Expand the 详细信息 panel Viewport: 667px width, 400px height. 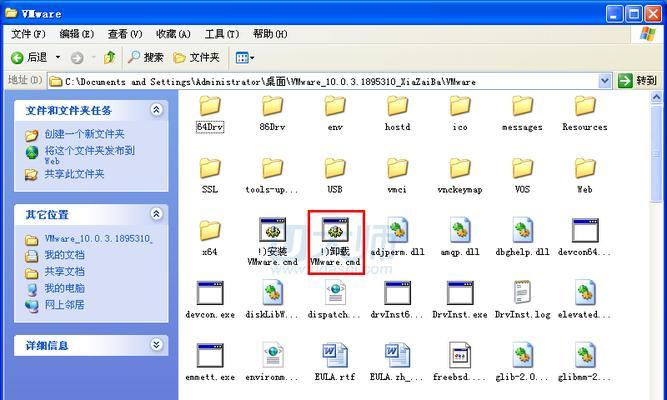click(156, 344)
